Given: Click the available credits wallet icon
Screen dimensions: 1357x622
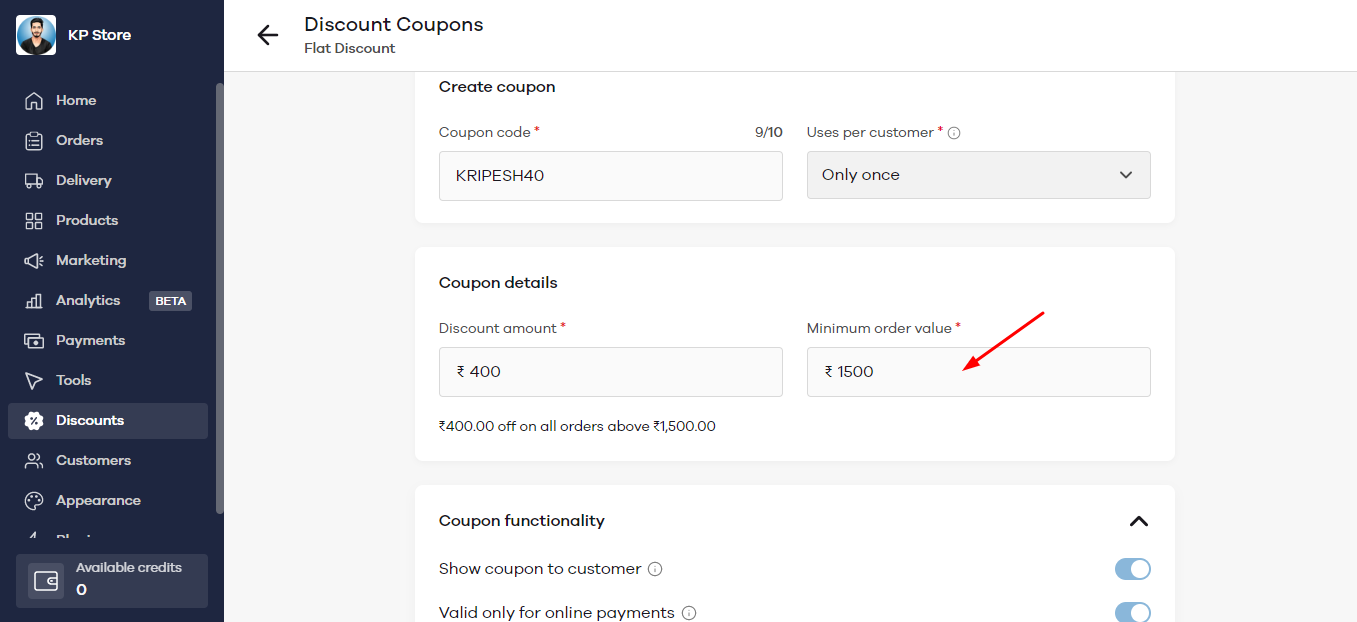Looking at the screenshot, I should [46, 581].
